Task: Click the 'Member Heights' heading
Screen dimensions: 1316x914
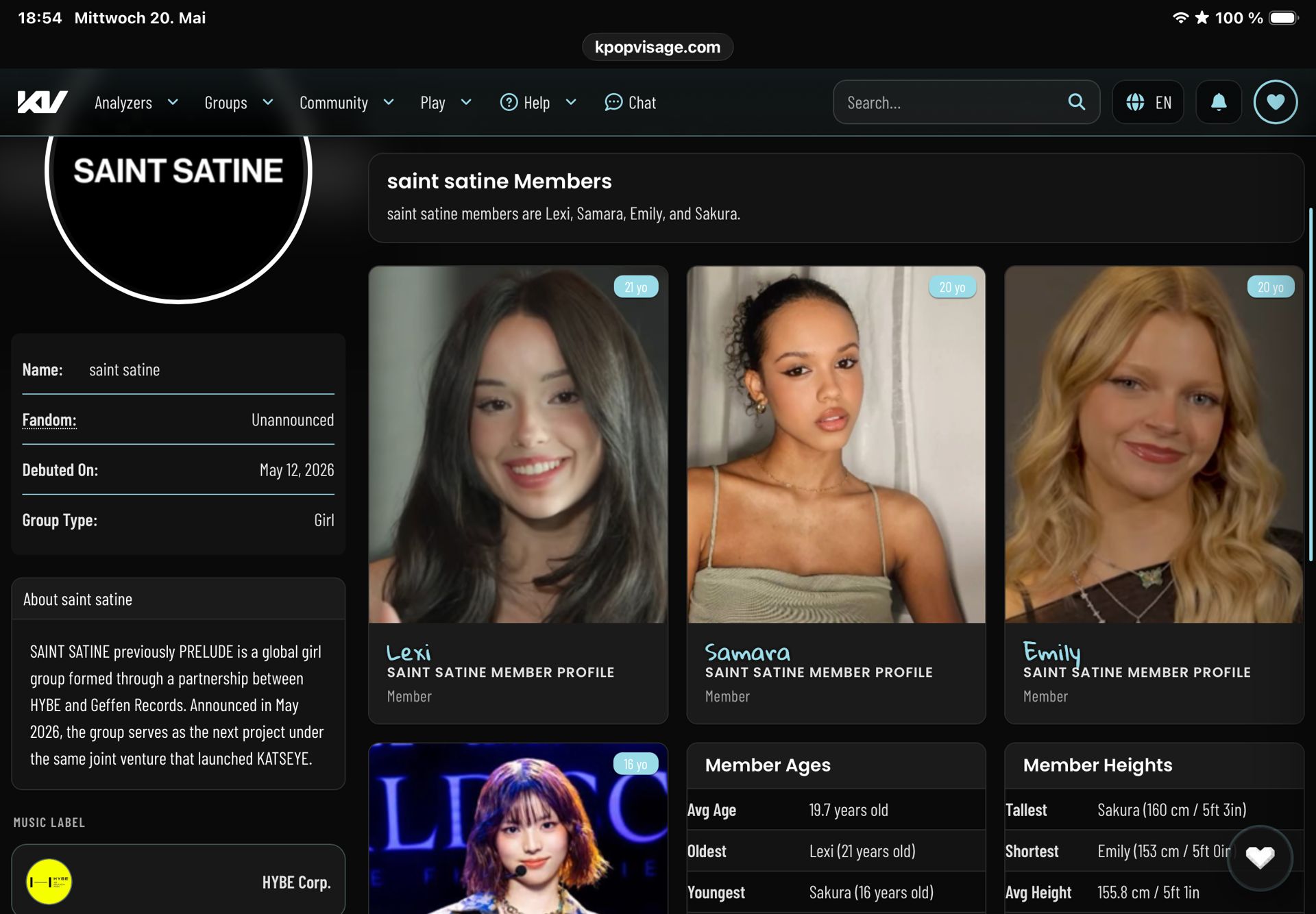Action: (x=1097, y=765)
